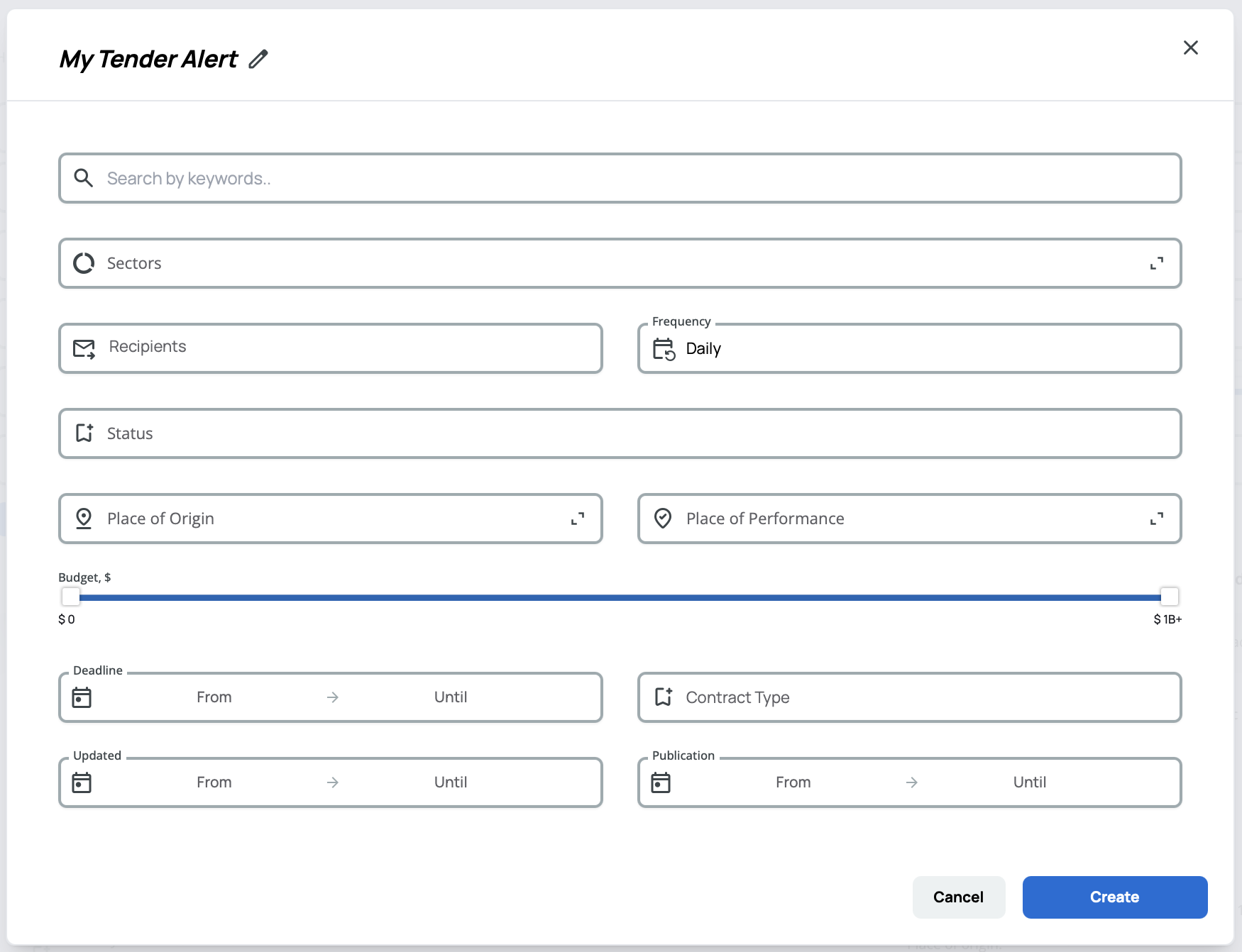Click the Sectors circle icon
Viewport: 1242px width, 952px height.
[84, 263]
